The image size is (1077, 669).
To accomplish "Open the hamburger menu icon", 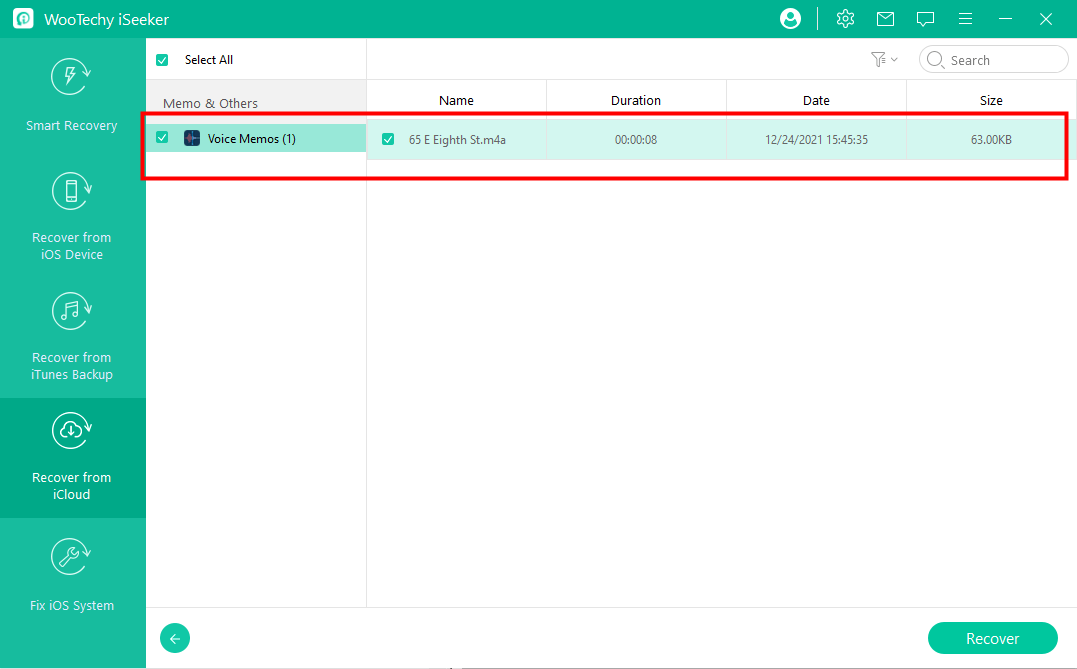I will [965, 19].
